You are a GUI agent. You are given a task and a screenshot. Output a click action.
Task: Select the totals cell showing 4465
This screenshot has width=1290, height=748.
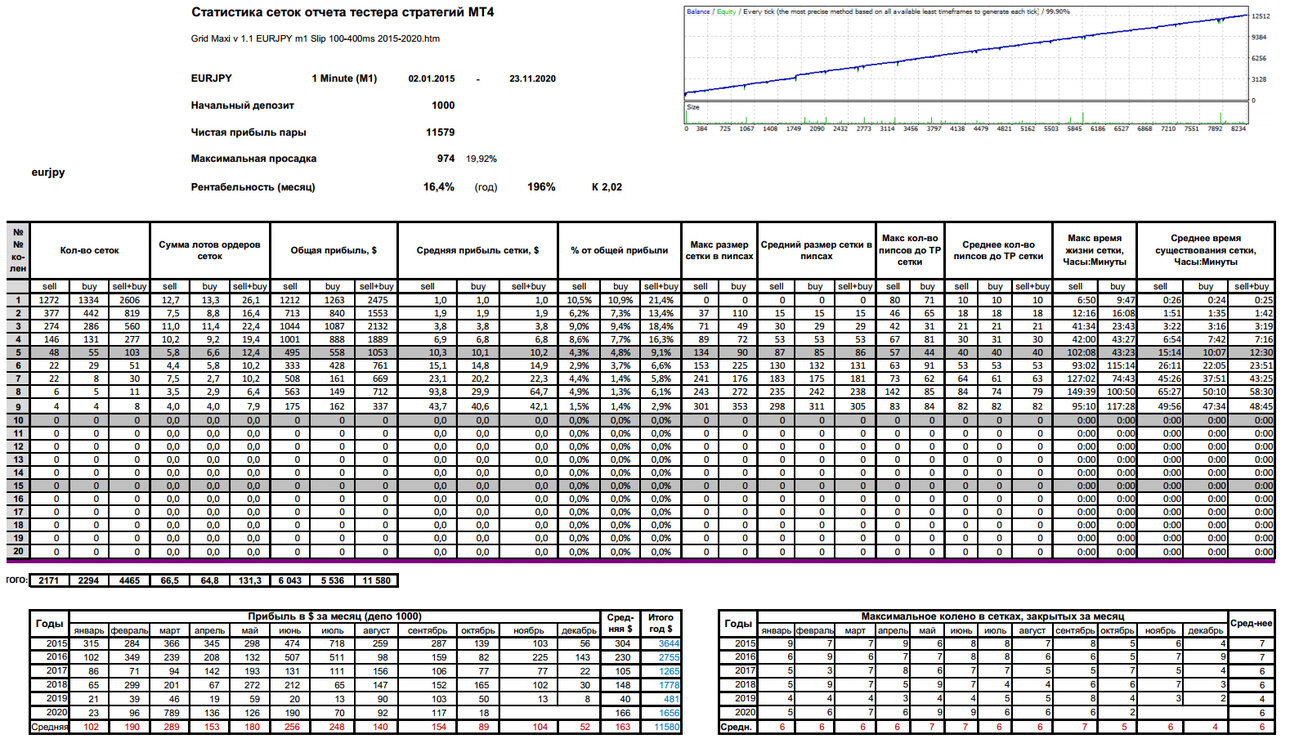pos(130,580)
